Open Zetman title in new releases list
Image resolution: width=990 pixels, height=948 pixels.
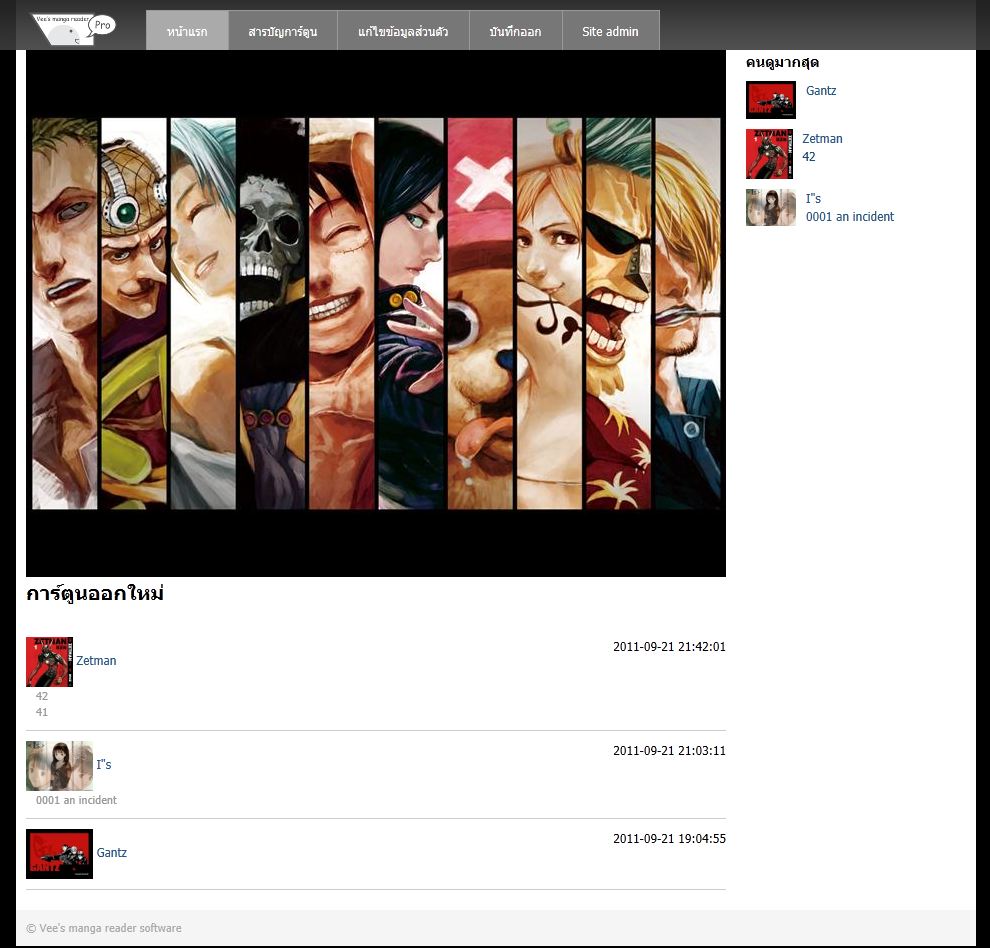click(x=96, y=661)
